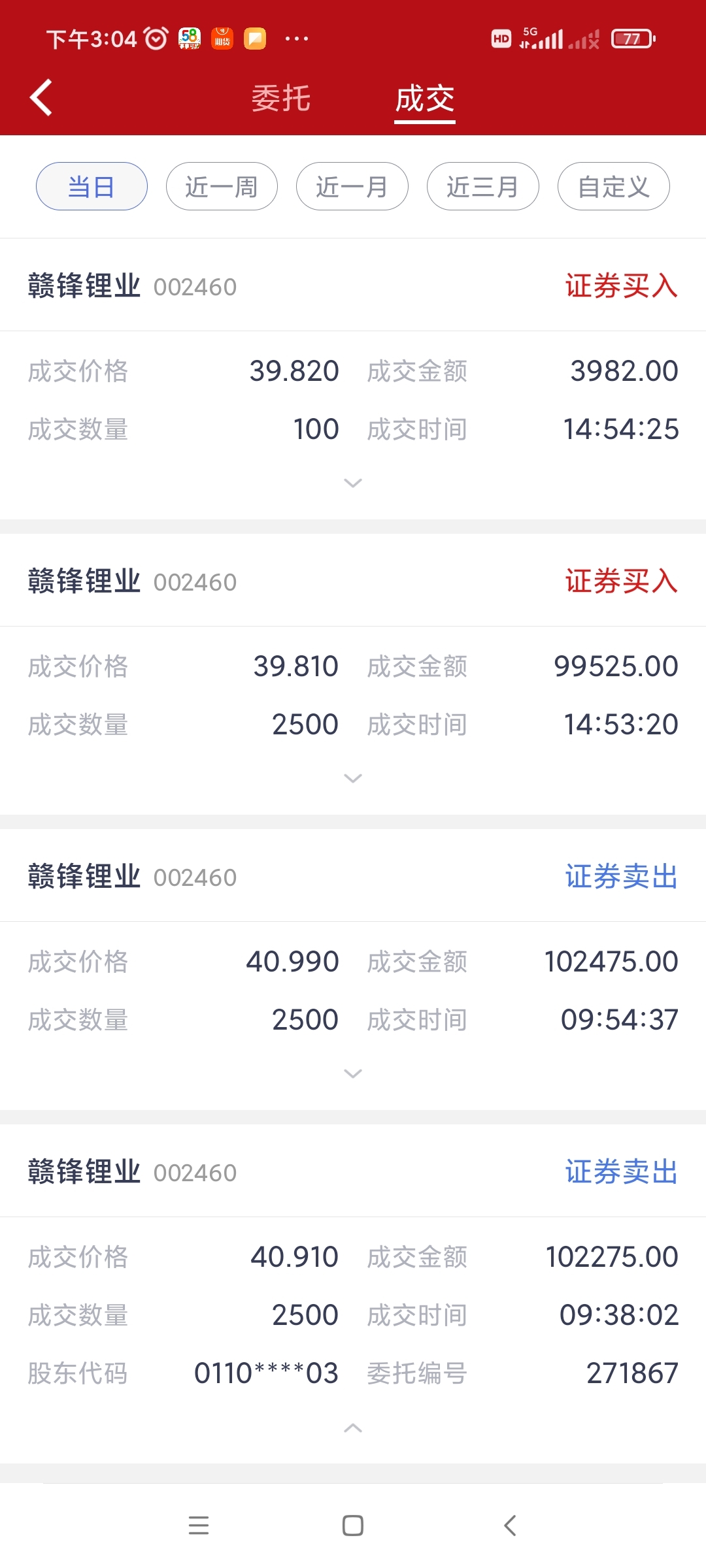Choose the 自定义 custom date range
This screenshot has width=706, height=1568.
(x=614, y=186)
